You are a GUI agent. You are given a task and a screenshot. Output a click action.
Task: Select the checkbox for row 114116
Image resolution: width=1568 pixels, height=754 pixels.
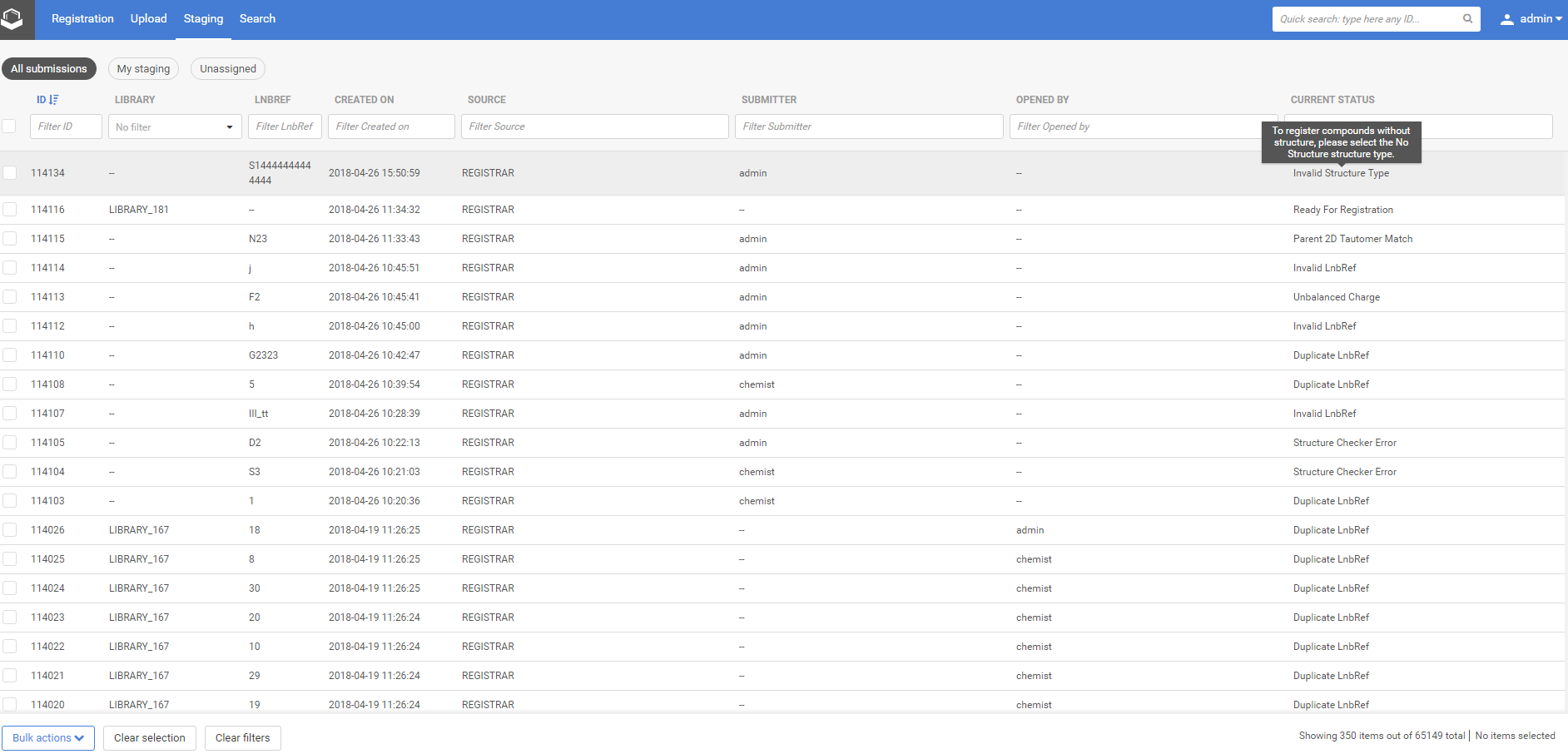(x=10, y=210)
